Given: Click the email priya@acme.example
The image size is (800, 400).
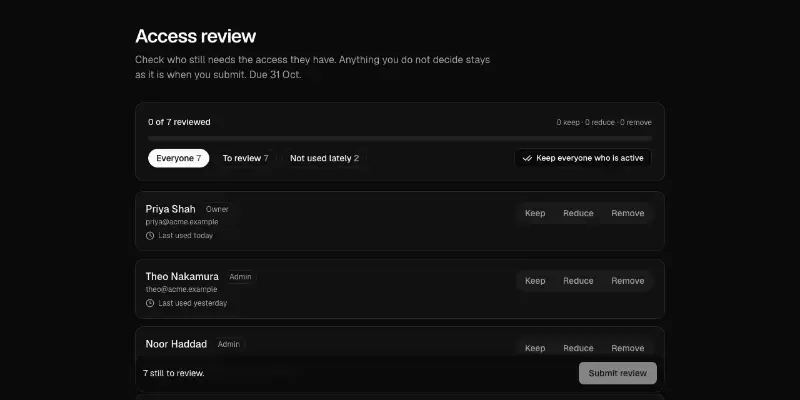Looking at the screenshot, I should [x=182, y=222].
